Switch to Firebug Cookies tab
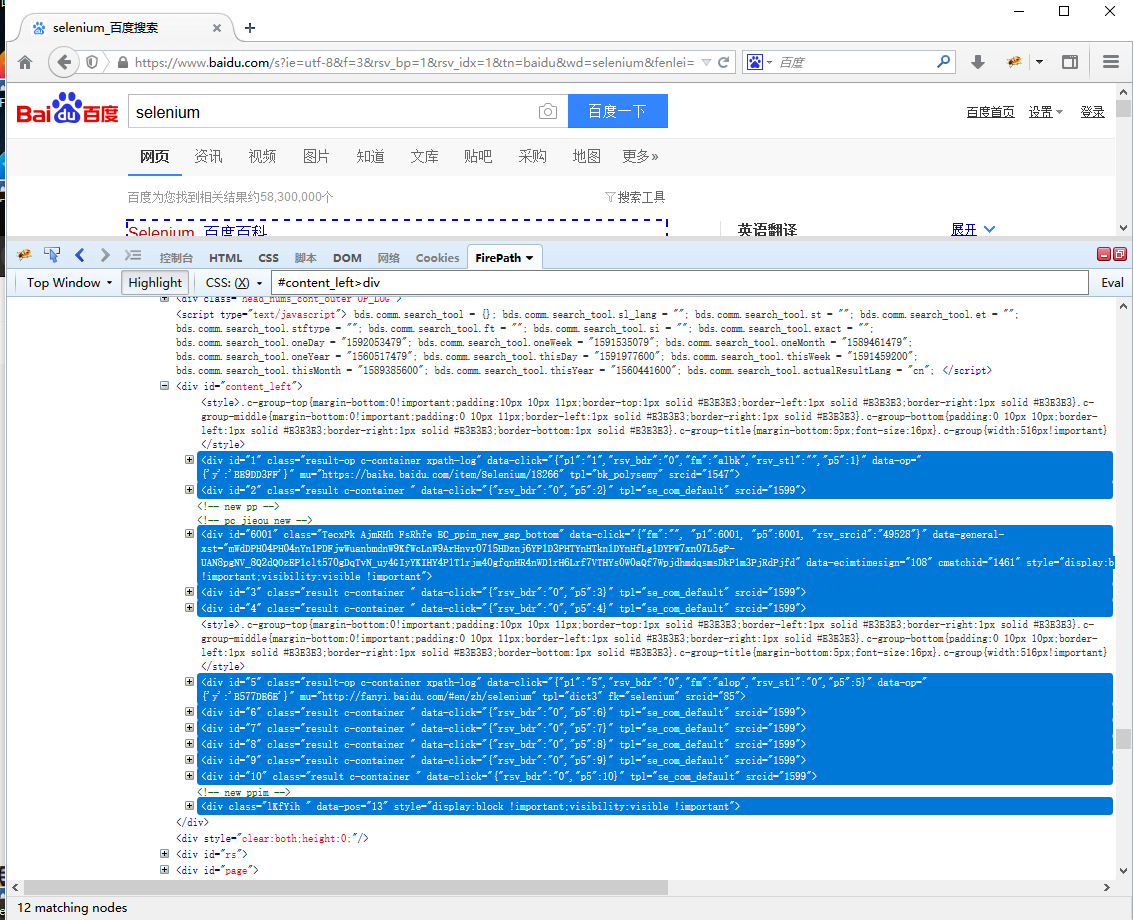 click(437, 257)
